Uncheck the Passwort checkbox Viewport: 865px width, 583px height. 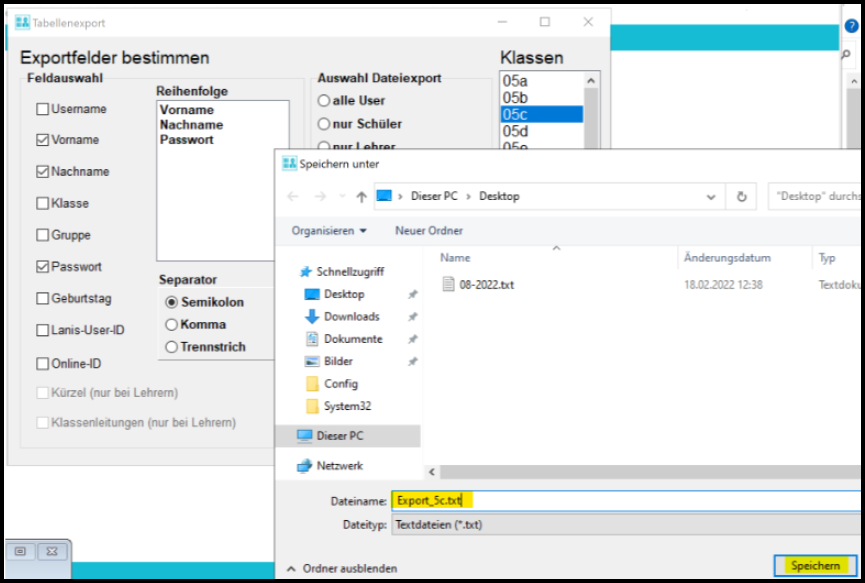point(43,267)
